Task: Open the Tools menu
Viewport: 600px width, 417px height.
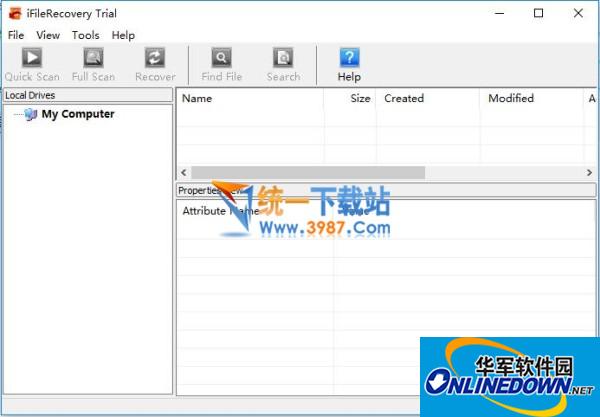Action: [86, 35]
